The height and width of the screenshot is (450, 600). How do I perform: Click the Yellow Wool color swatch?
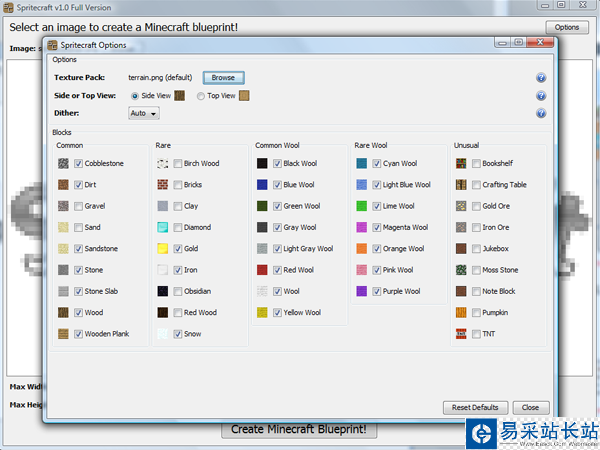click(262, 313)
